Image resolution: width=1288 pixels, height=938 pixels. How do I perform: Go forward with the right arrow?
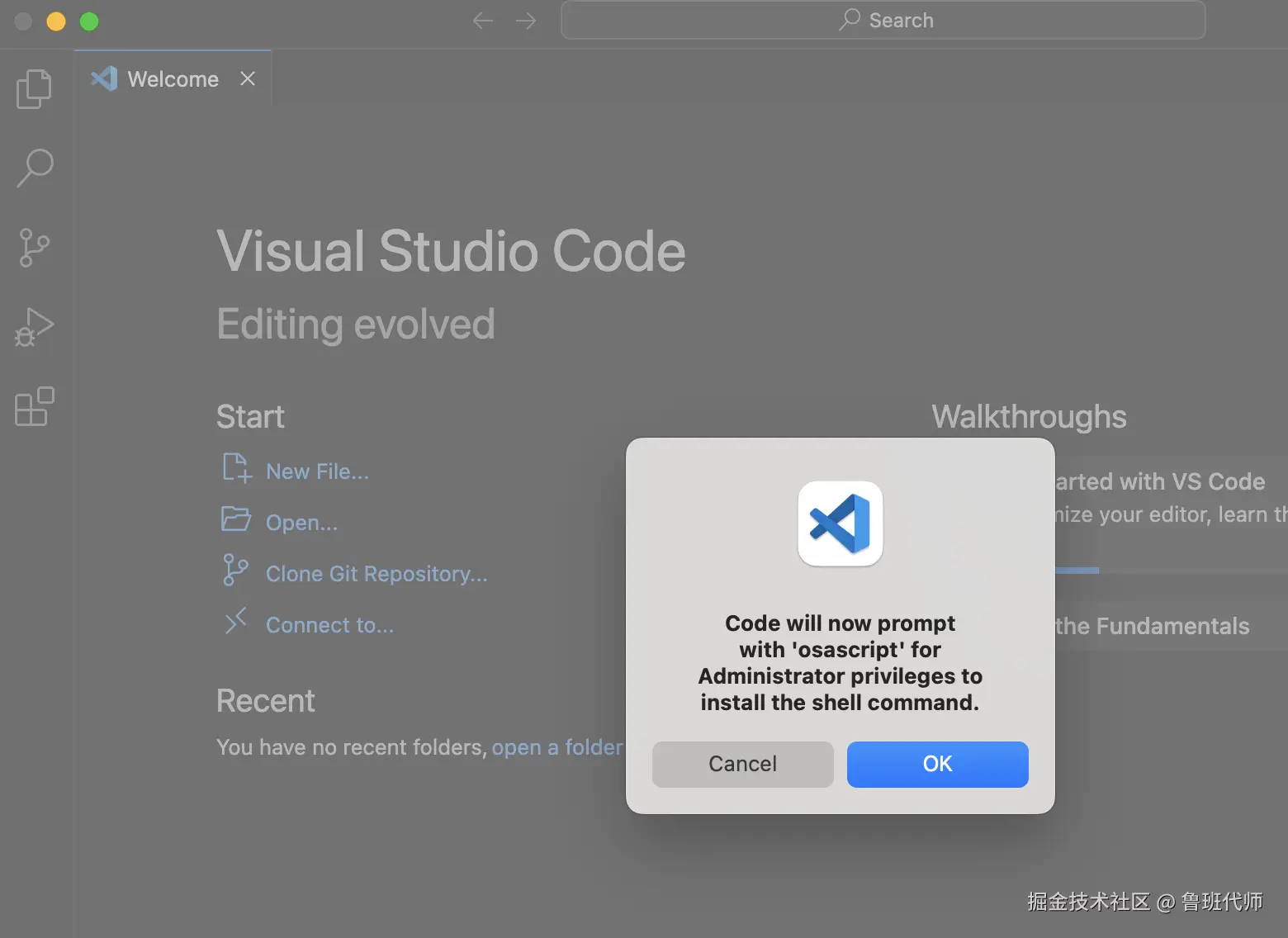pyautogui.click(x=526, y=21)
